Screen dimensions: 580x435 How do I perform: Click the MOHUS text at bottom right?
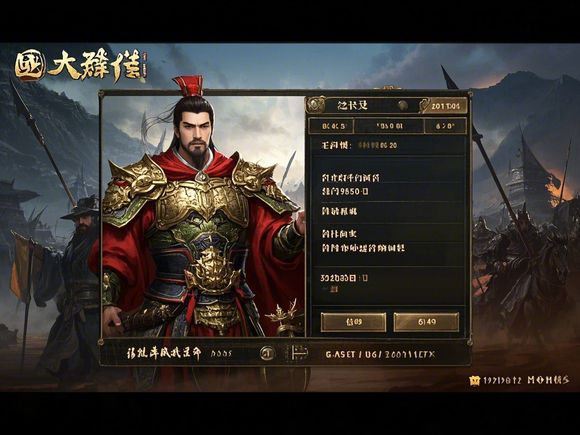point(548,380)
